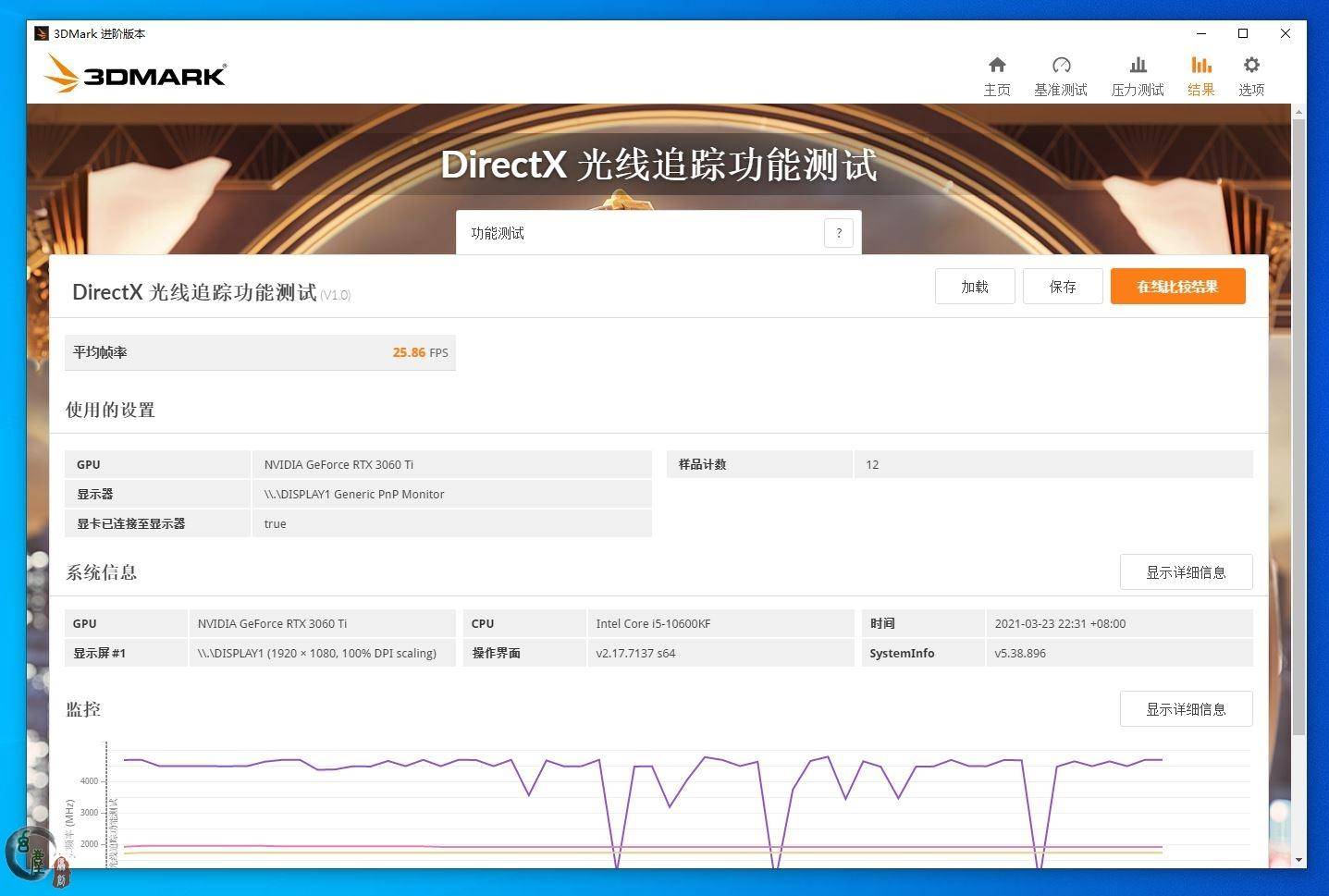Image resolution: width=1329 pixels, height=896 pixels.
Task: Click the V1.0 version label
Action: point(335,295)
